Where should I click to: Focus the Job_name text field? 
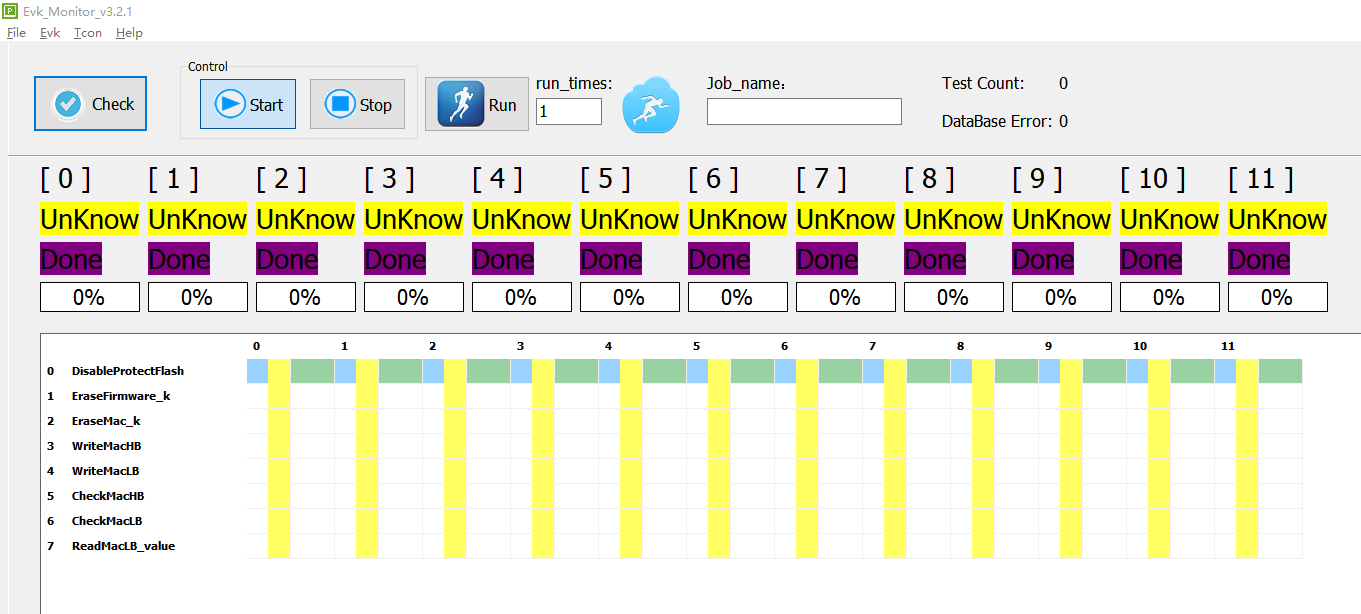point(803,111)
